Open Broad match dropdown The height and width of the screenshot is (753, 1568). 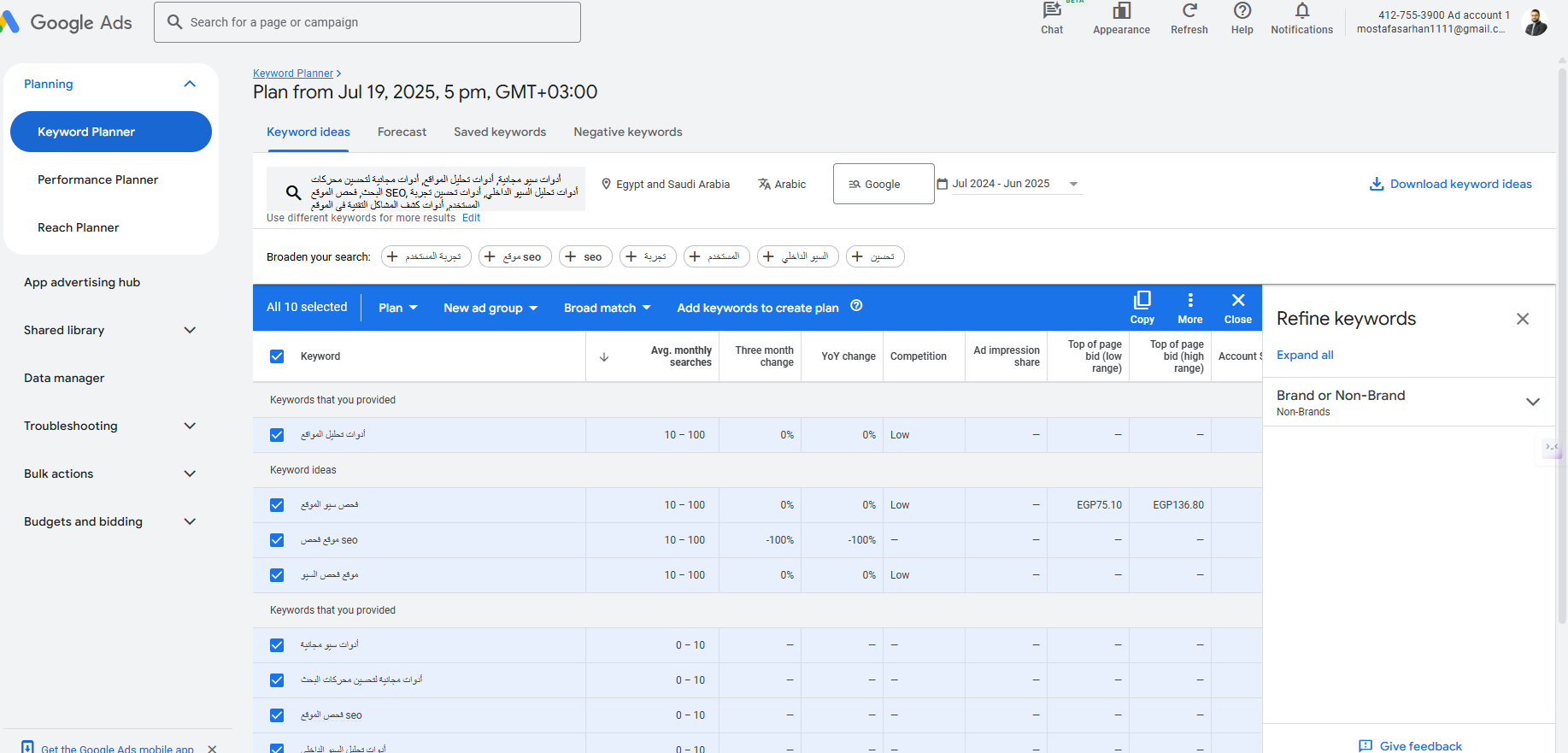click(608, 308)
